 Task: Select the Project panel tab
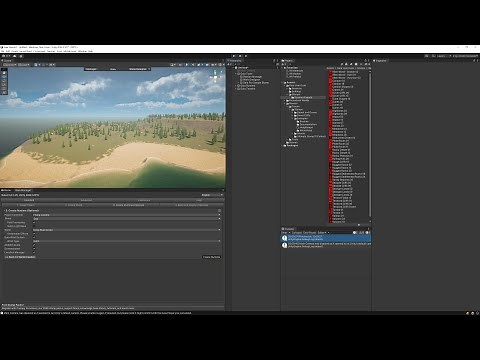click(288, 61)
